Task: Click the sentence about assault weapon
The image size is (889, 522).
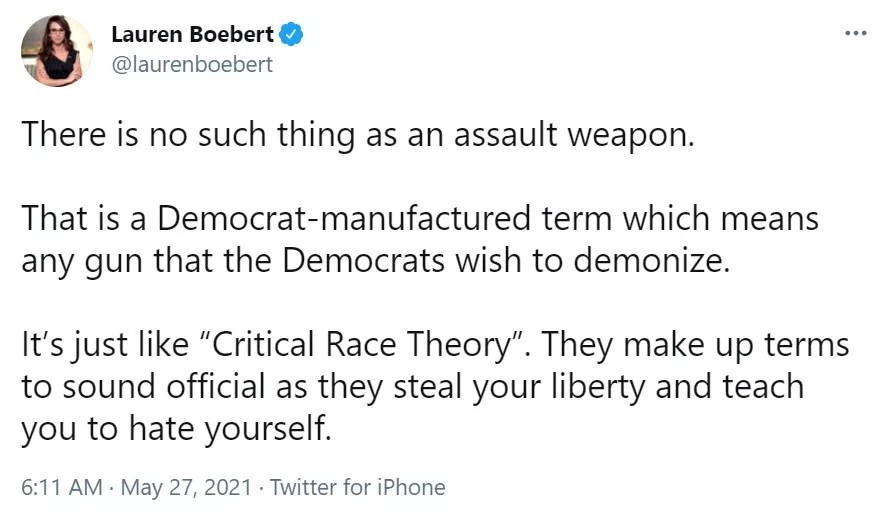Action: 357,136
